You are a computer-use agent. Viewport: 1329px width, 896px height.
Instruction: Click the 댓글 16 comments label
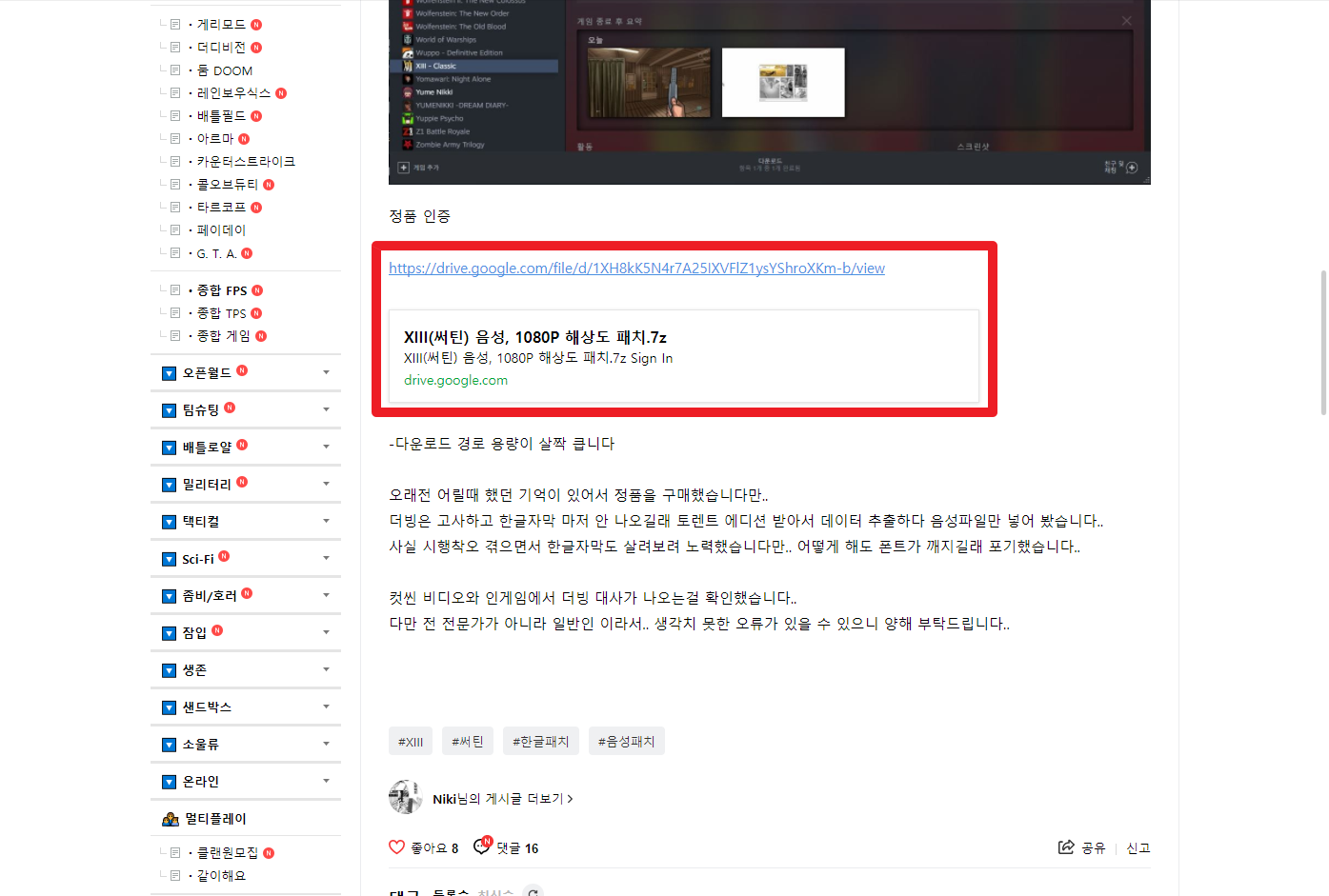pos(517,848)
